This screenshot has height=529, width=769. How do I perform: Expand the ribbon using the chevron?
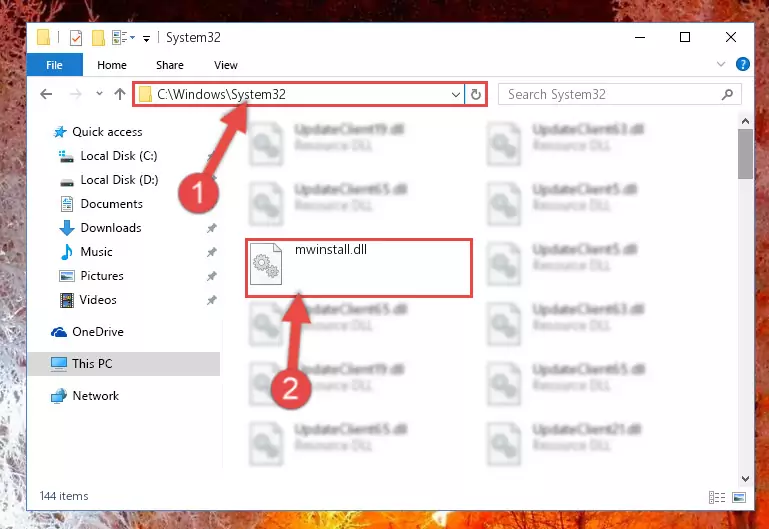721,64
